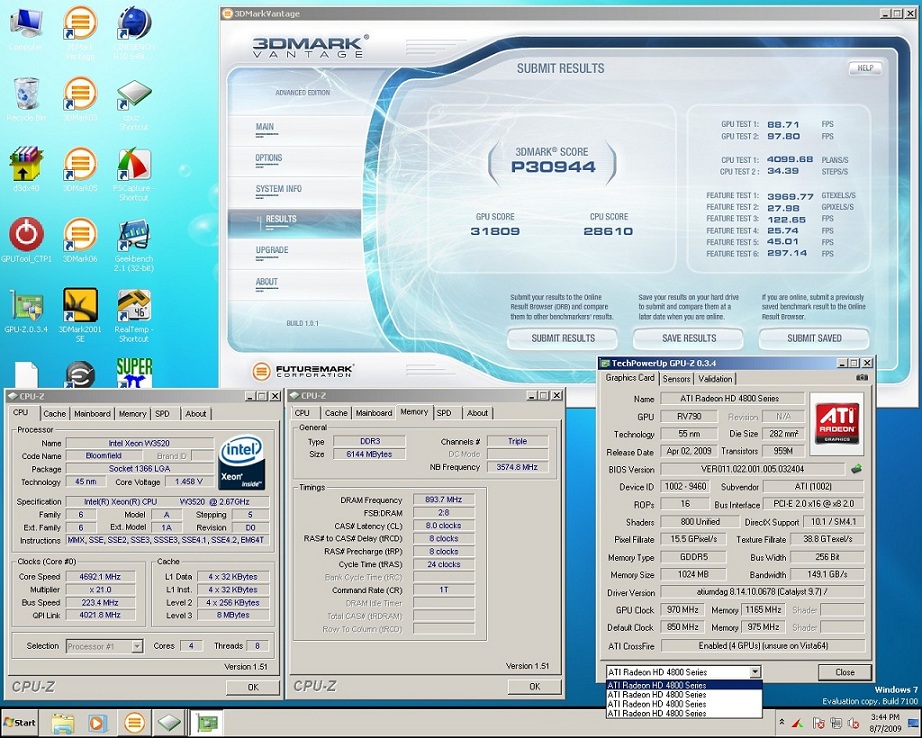Image resolution: width=922 pixels, height=738 pixels.
Task: Switch to CPU-Z taskbar button
Action: click(169, 722)
